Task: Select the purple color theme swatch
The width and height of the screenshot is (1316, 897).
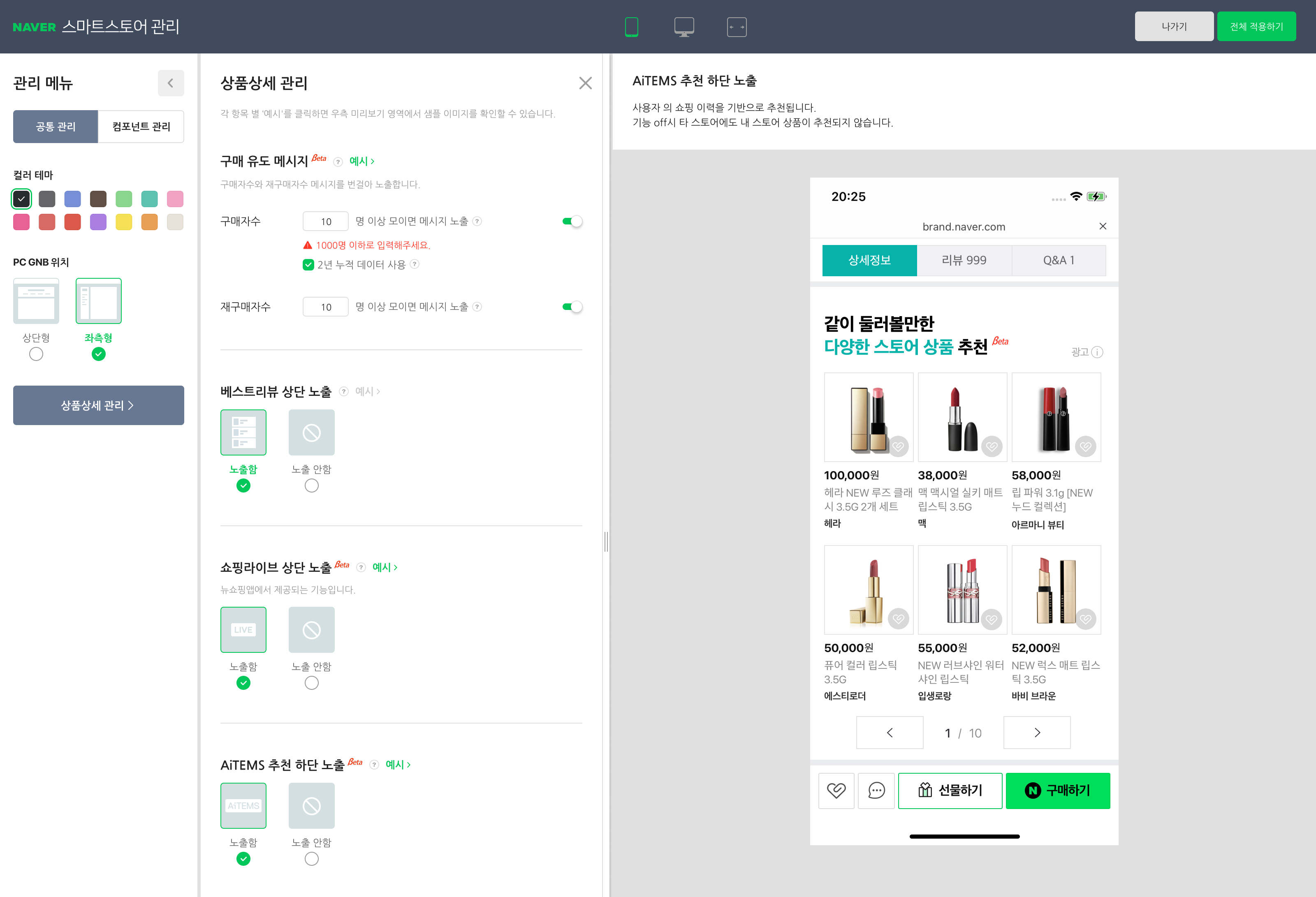Action: [x=98, y=222]
